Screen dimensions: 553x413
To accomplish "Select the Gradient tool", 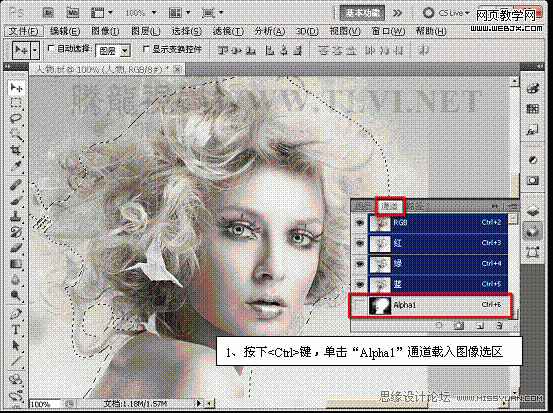I will coord(16,263).
